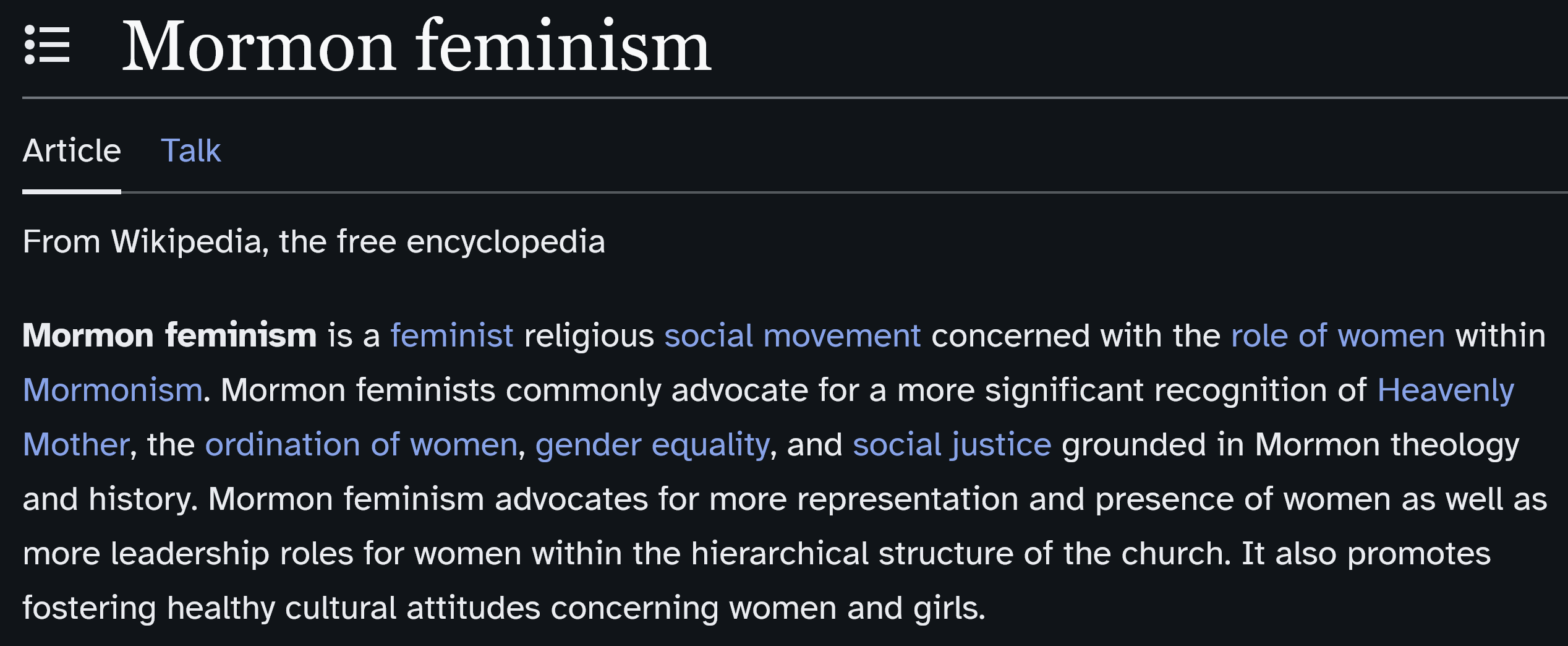This screenshot has height=646, width=1568.
Task: Click the word leadership in paragraph
Action: [x=190, y=553]
